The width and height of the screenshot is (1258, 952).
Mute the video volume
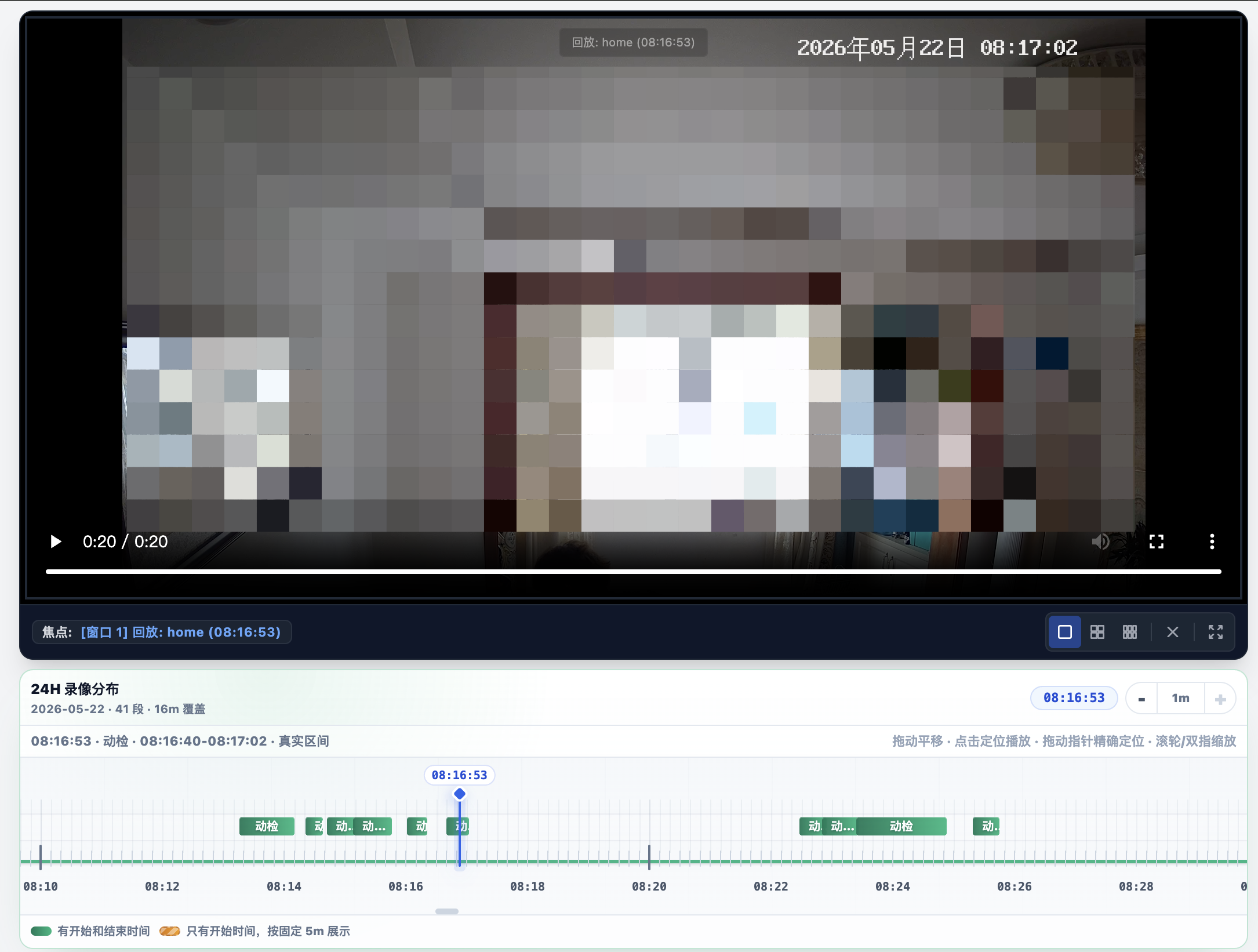[x=1100, y=542]
